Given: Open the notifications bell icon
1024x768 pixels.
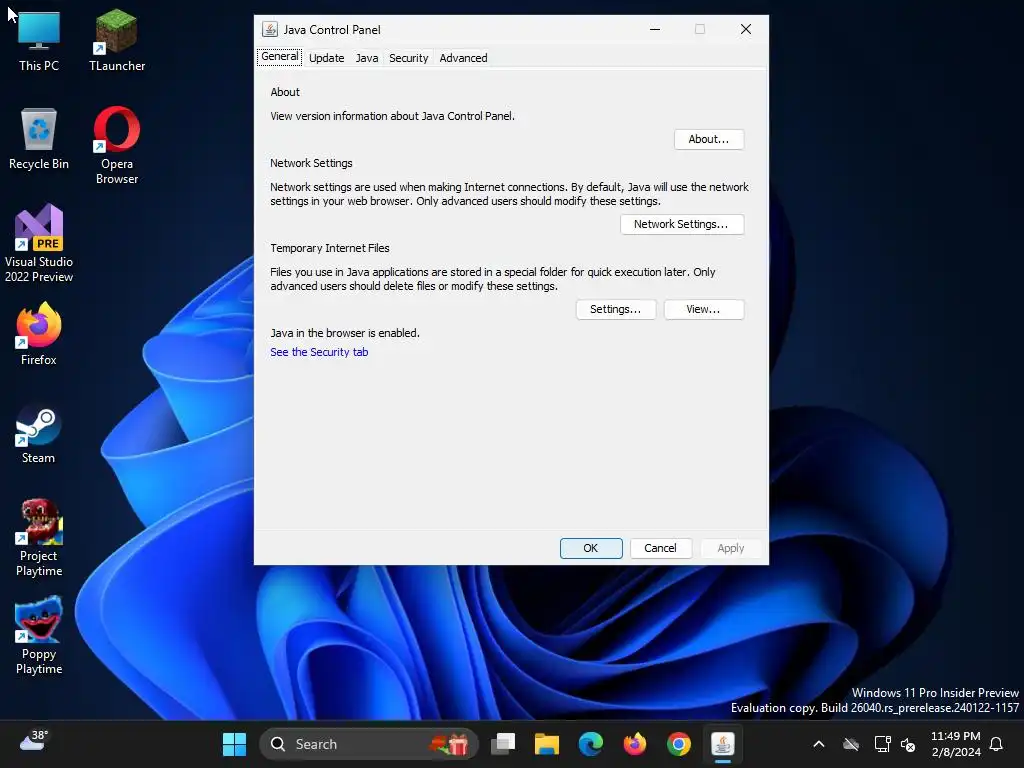Looking at the screenshot, I should (997, 744).
